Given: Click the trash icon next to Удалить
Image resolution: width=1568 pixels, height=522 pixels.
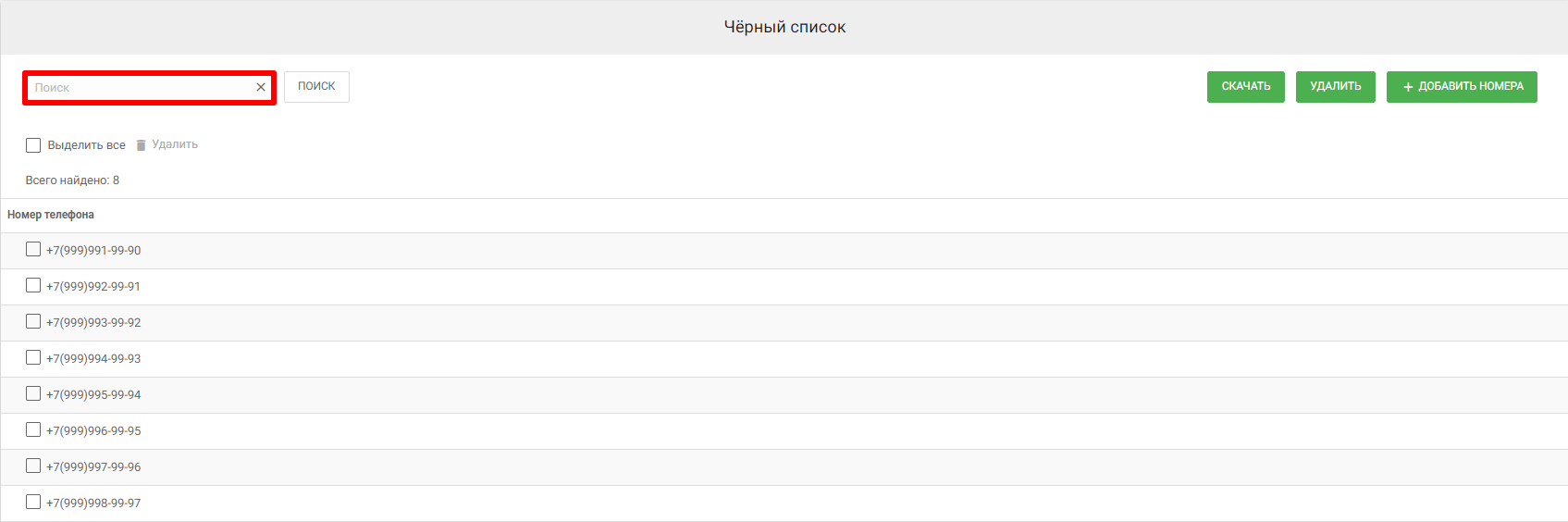Looking at the screenshot, I should point(141,145).
